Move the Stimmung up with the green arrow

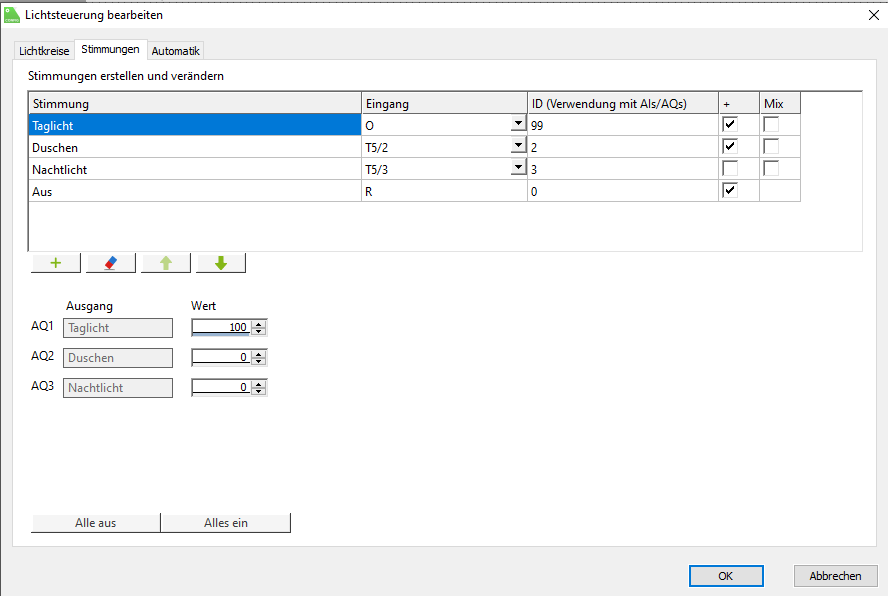(x=165, y=263)
